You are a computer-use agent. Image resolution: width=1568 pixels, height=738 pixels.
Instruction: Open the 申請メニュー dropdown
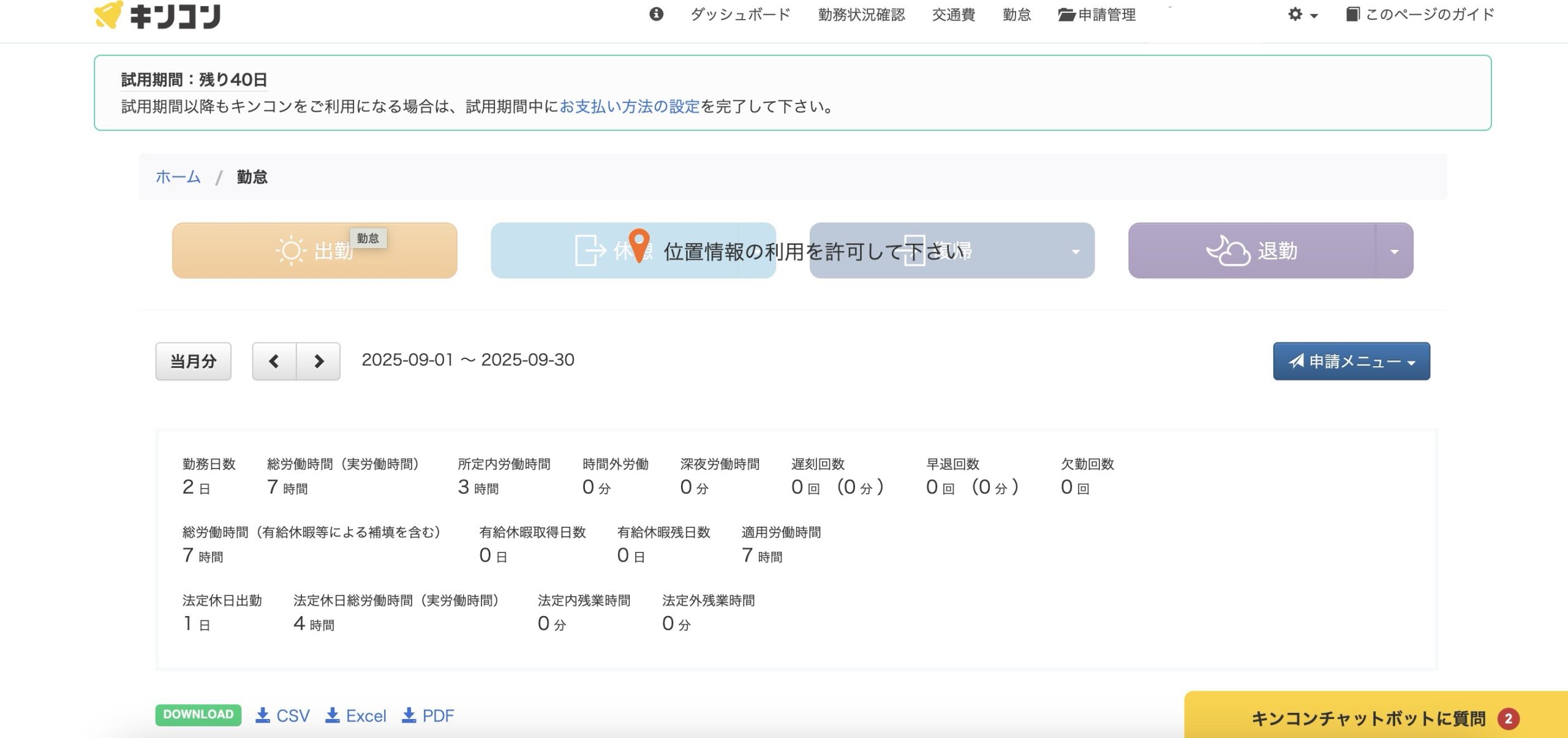[x=1351, y=361]
